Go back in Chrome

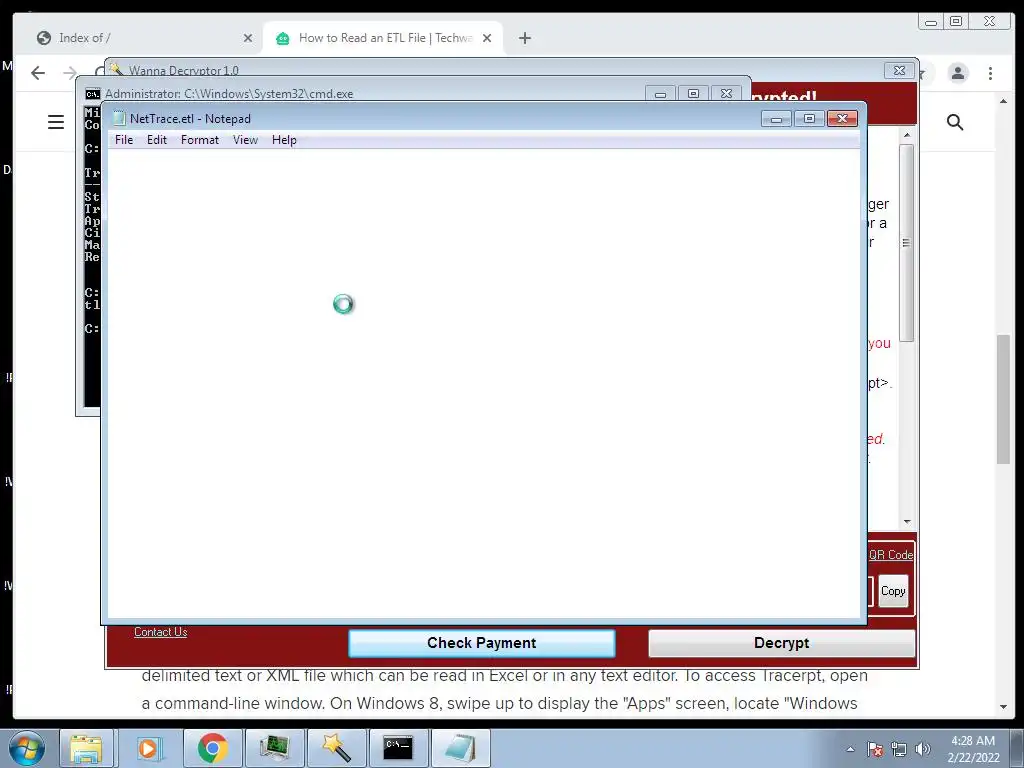(x=38, y=72)
